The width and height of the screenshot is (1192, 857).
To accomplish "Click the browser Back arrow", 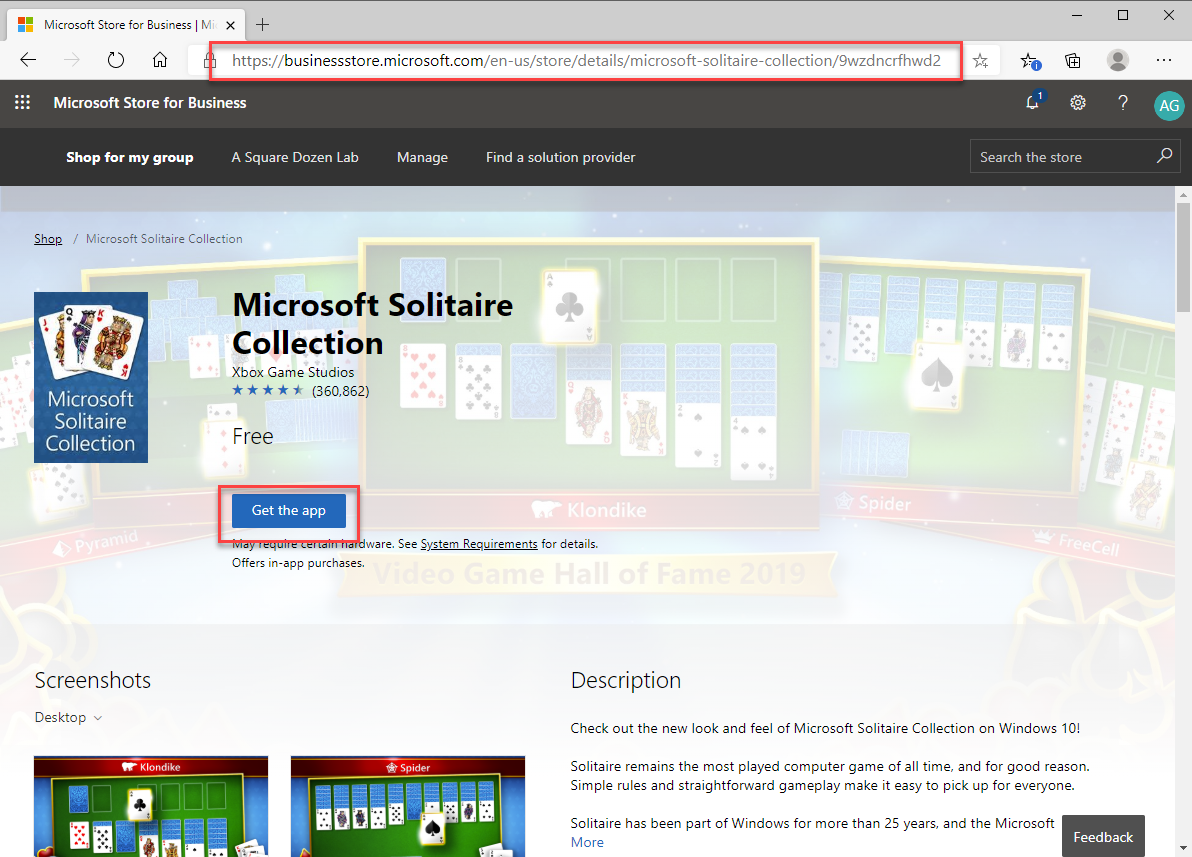I will (x=28, y=60).
